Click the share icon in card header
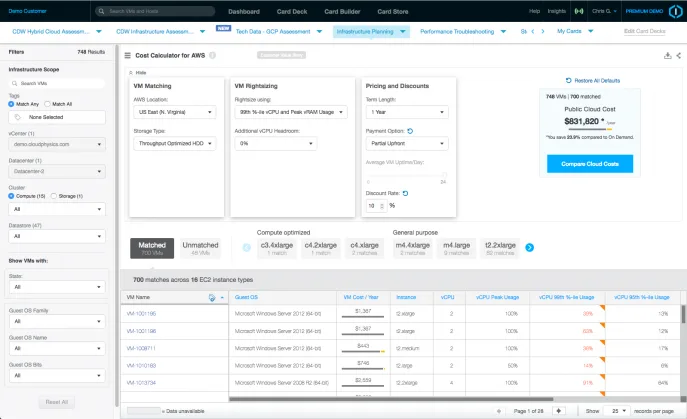 pos(678,56)
